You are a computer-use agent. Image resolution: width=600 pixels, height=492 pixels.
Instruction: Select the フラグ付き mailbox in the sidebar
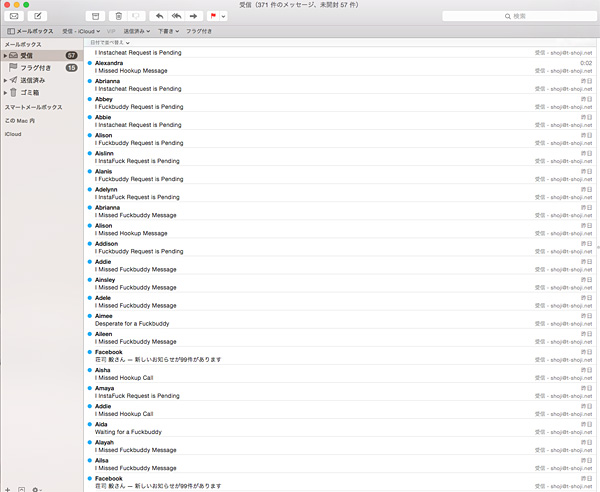pyautogui.click(x=42, y=68)
